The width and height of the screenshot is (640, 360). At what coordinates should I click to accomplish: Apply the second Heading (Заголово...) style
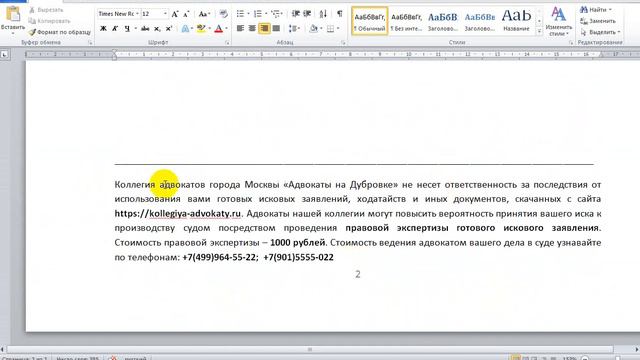point(480,21)
